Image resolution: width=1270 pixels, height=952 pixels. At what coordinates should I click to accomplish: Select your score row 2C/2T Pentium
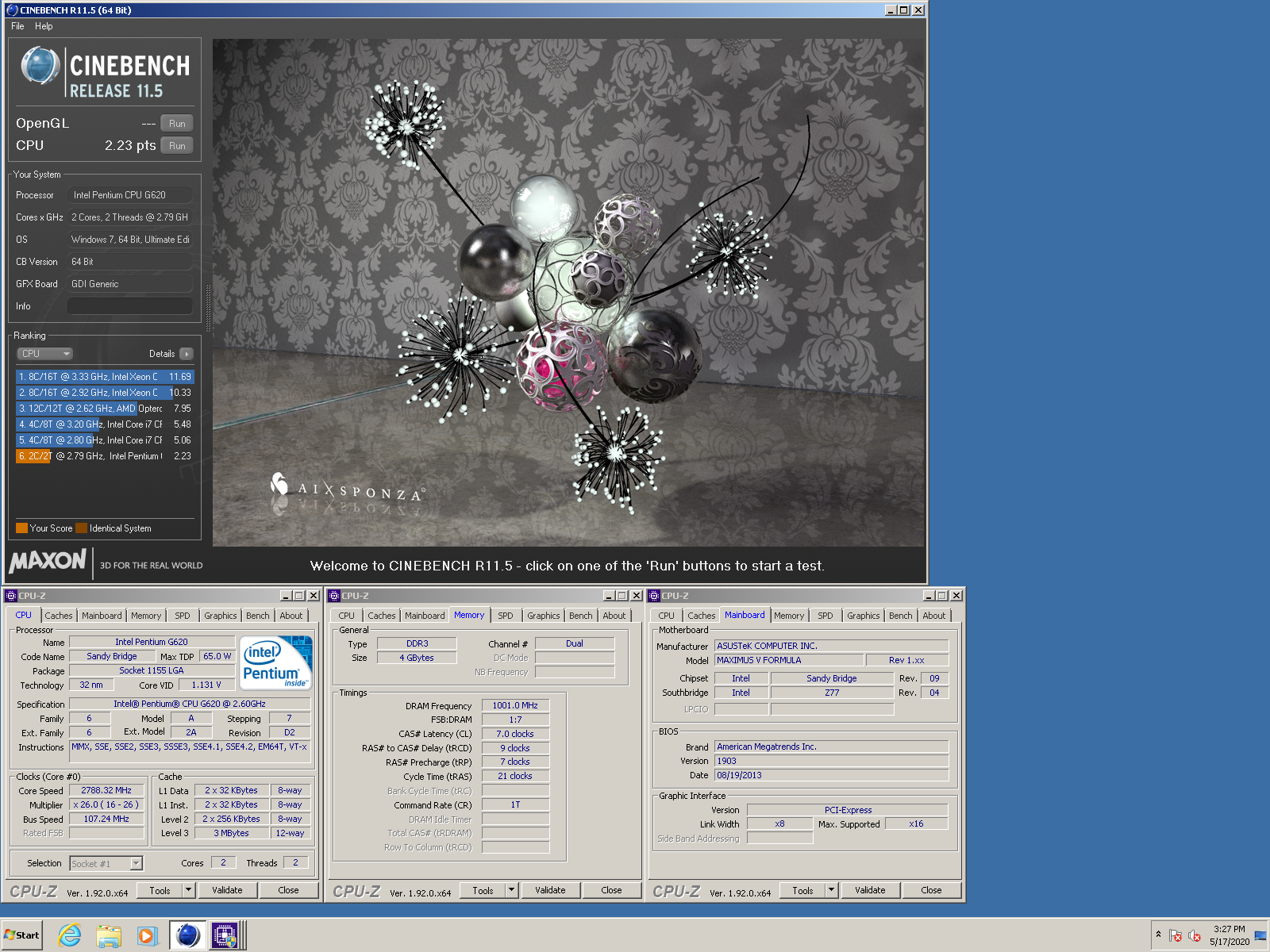click(x=105, y=456)
